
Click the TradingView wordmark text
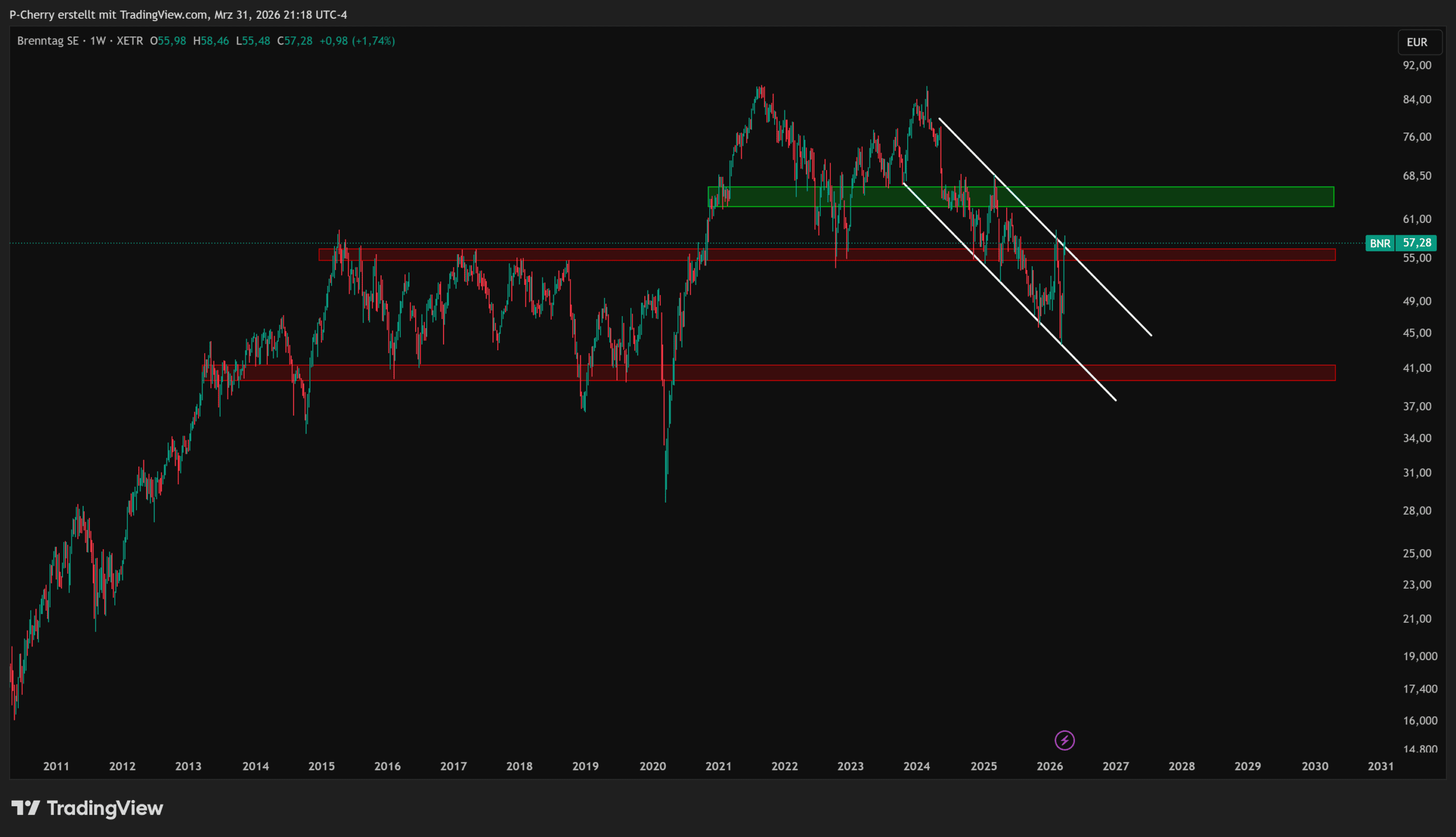105,808
